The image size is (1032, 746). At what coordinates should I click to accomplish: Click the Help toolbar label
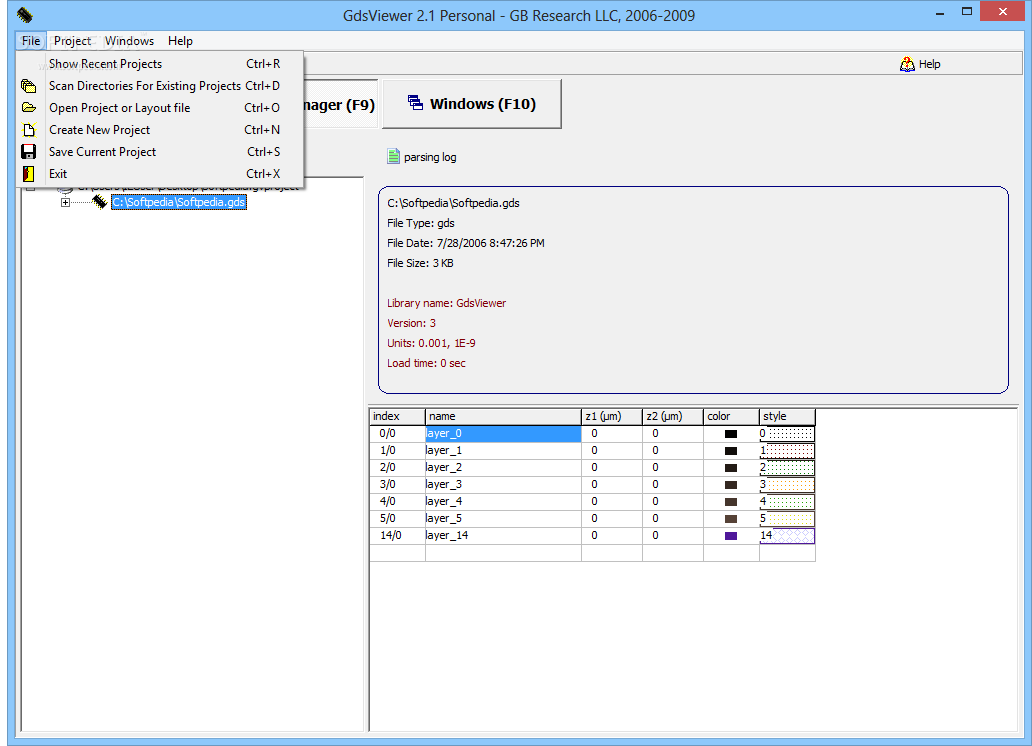point(929,64)
